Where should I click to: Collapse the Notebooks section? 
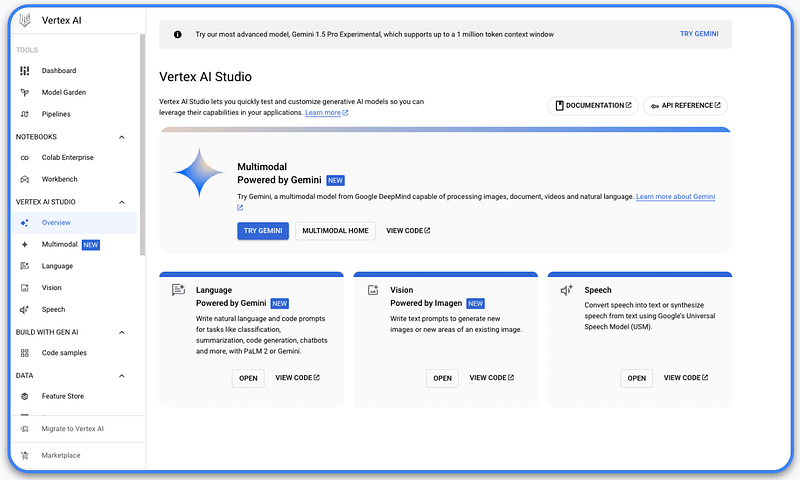tap(122, 137)
